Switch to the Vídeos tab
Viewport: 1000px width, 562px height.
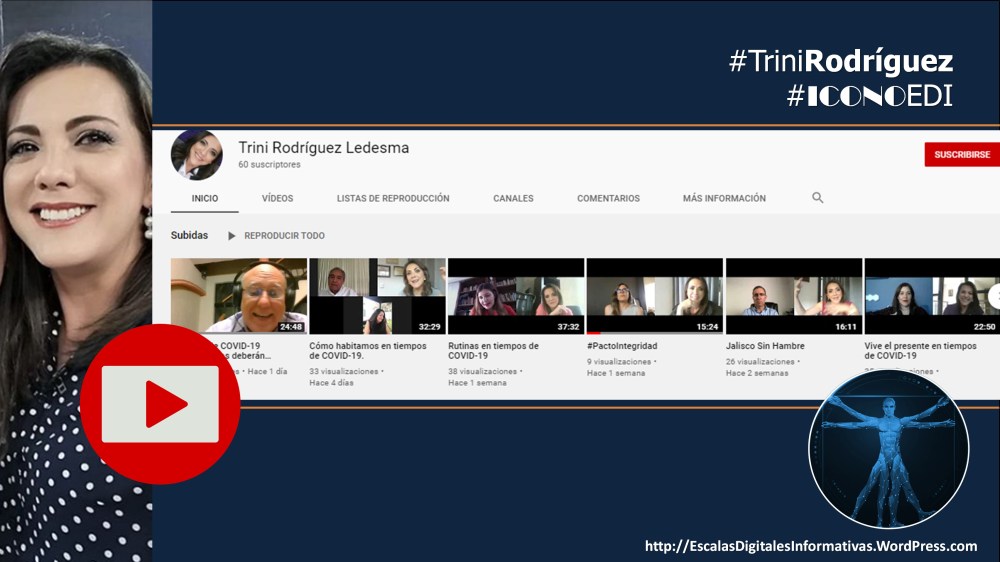coord(277,198)
